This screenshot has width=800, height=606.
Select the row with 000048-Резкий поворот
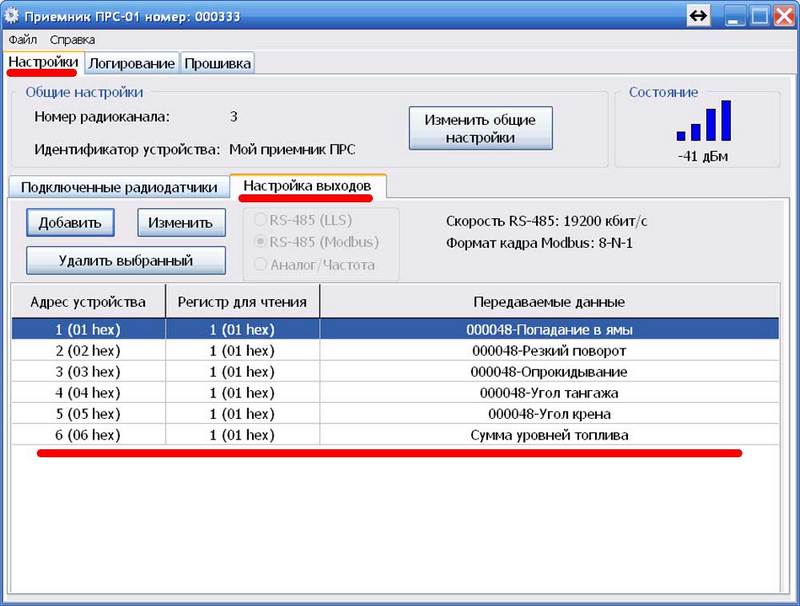click(395, 351)
